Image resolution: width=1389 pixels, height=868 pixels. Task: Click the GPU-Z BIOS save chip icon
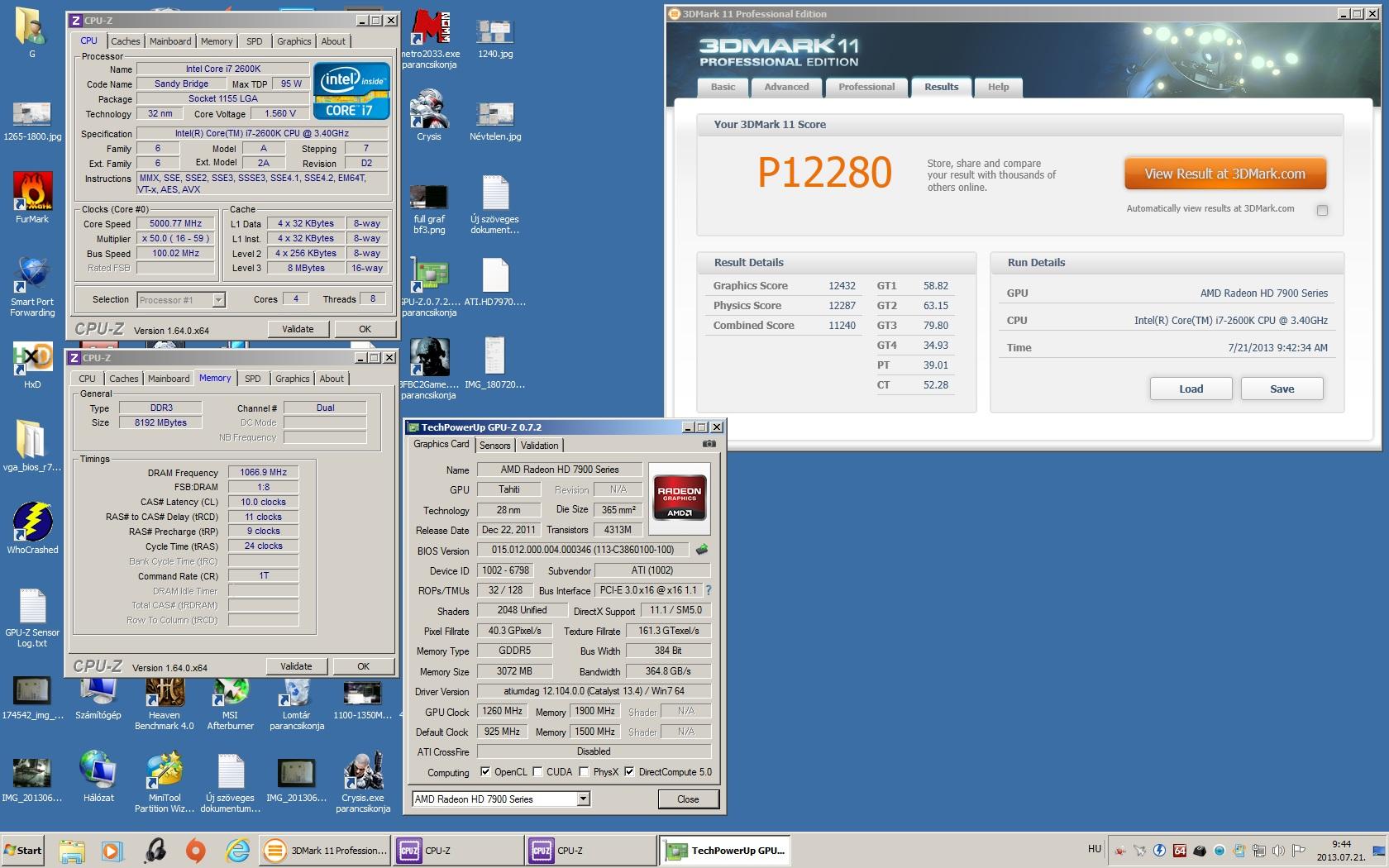tap(703, 549)
